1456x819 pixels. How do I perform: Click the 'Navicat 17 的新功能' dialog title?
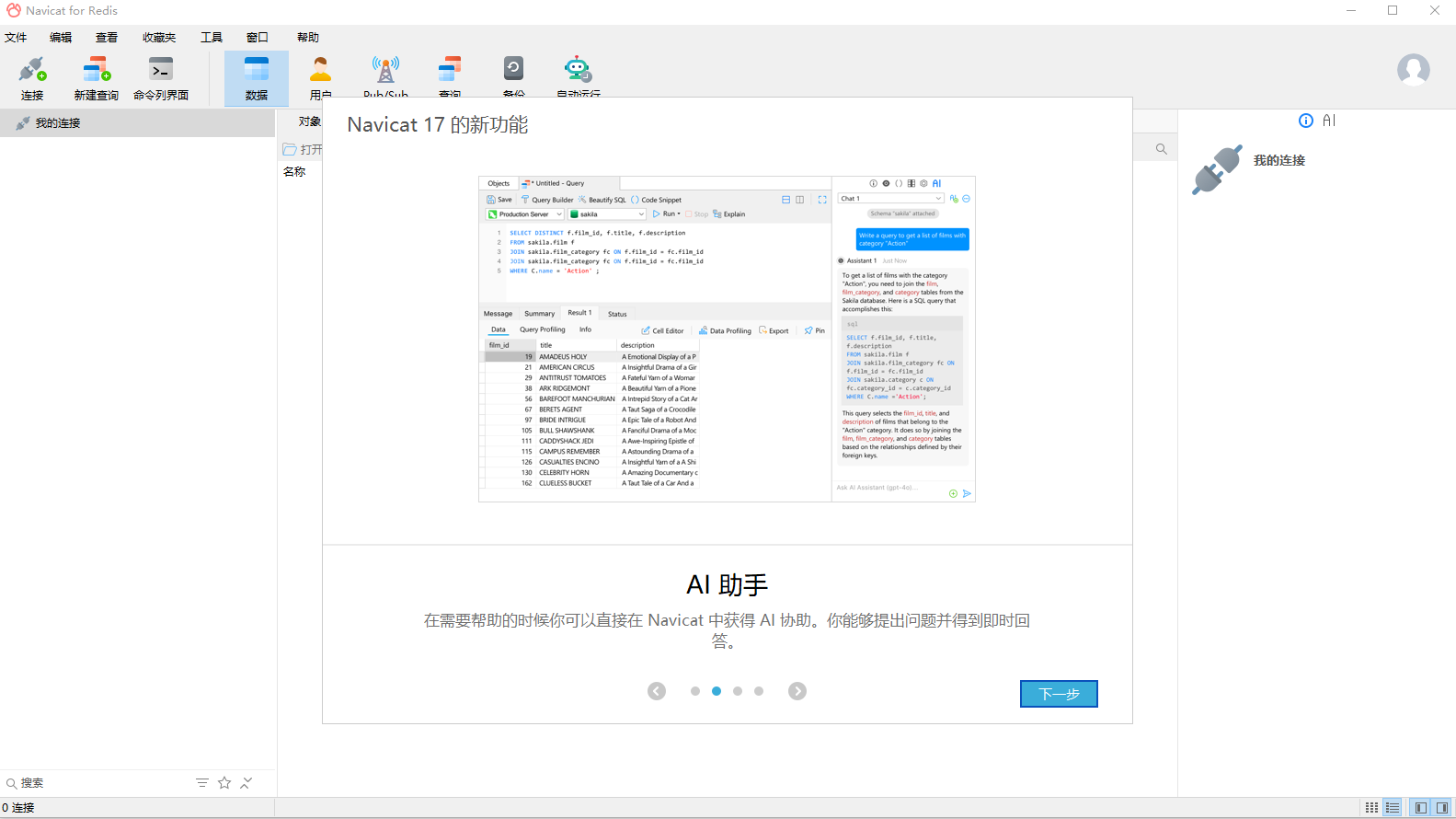pos(438,125)
